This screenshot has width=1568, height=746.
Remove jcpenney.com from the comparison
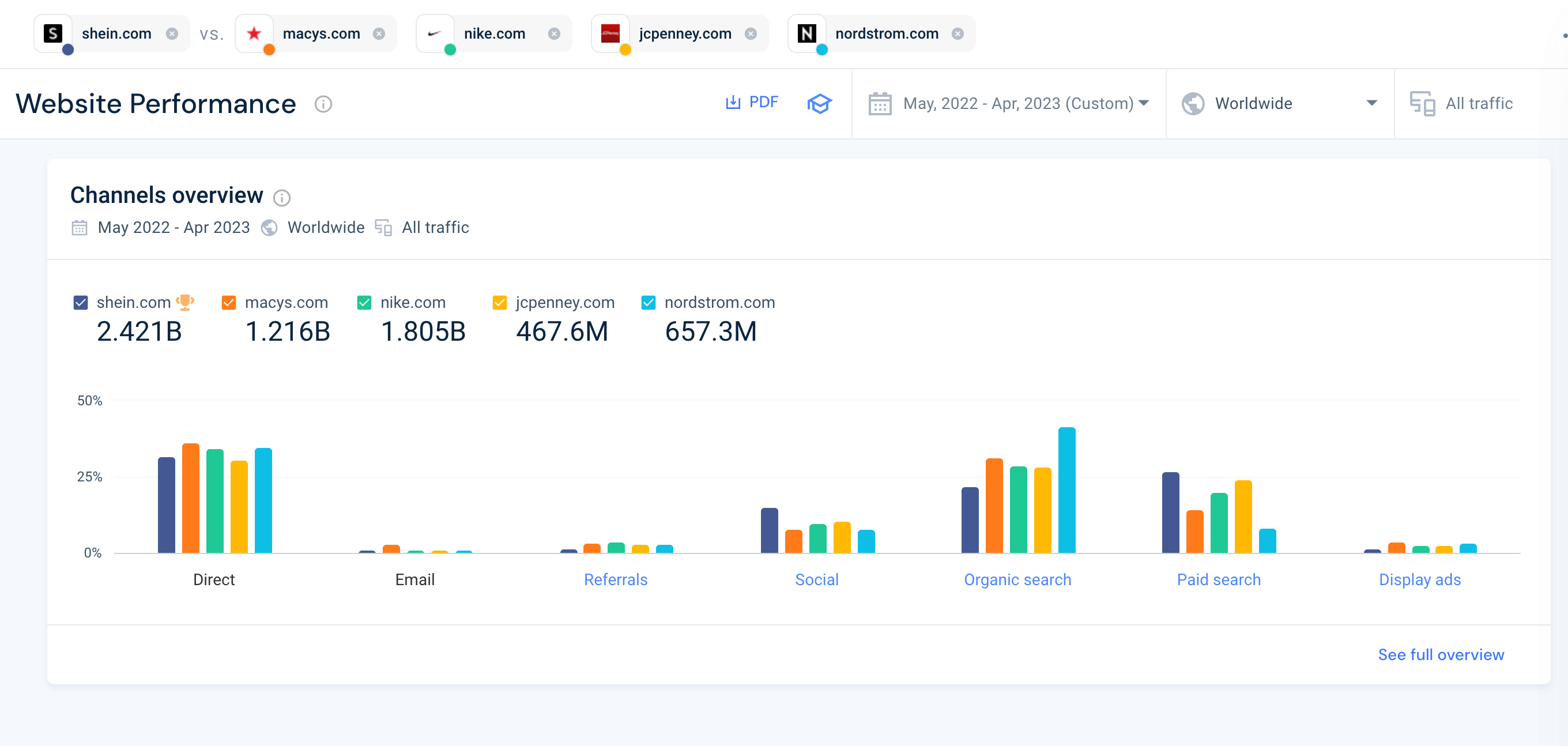751,33
